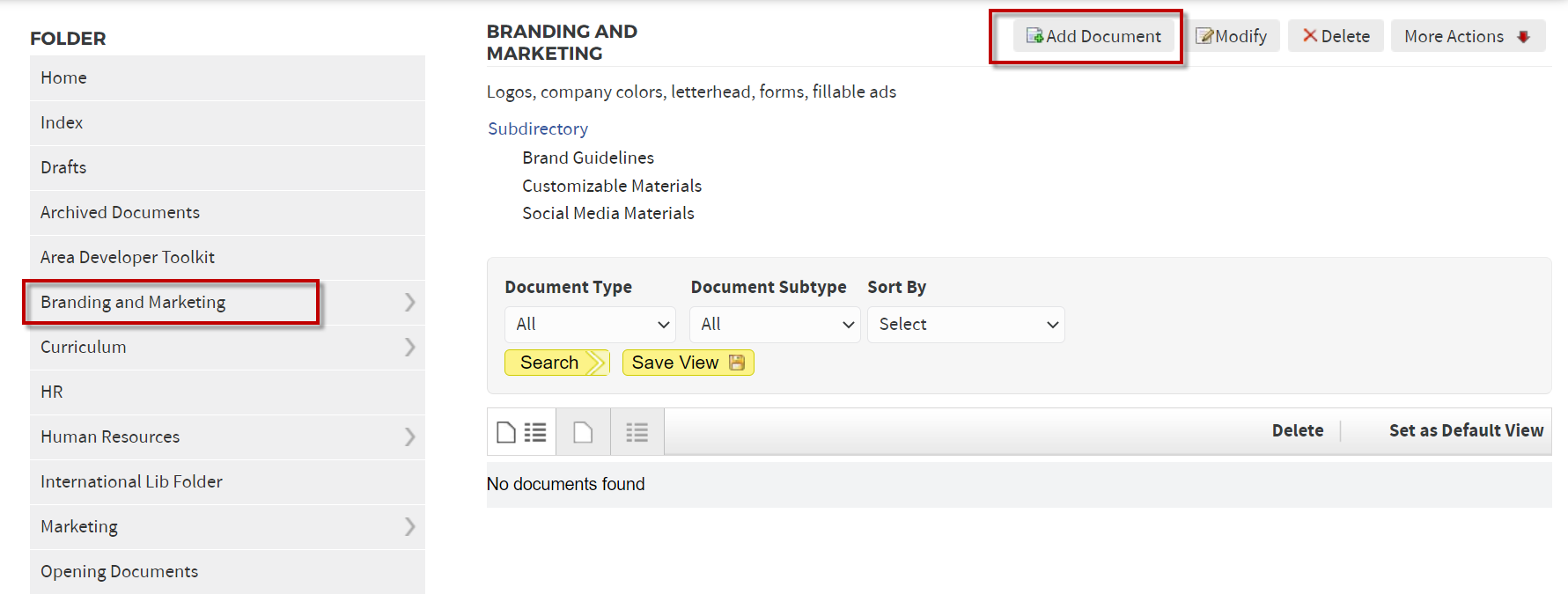Switch to list-only view icon
Viewport: 1568px width, 594px height.
click(x=637, y=432)
